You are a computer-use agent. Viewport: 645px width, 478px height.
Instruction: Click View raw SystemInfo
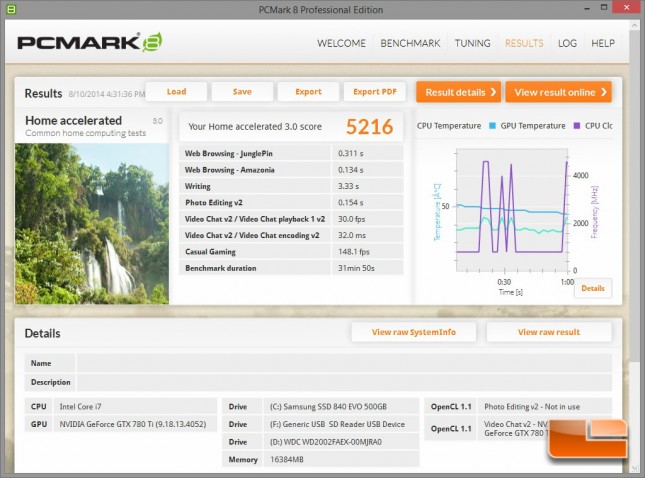(414, 332)
